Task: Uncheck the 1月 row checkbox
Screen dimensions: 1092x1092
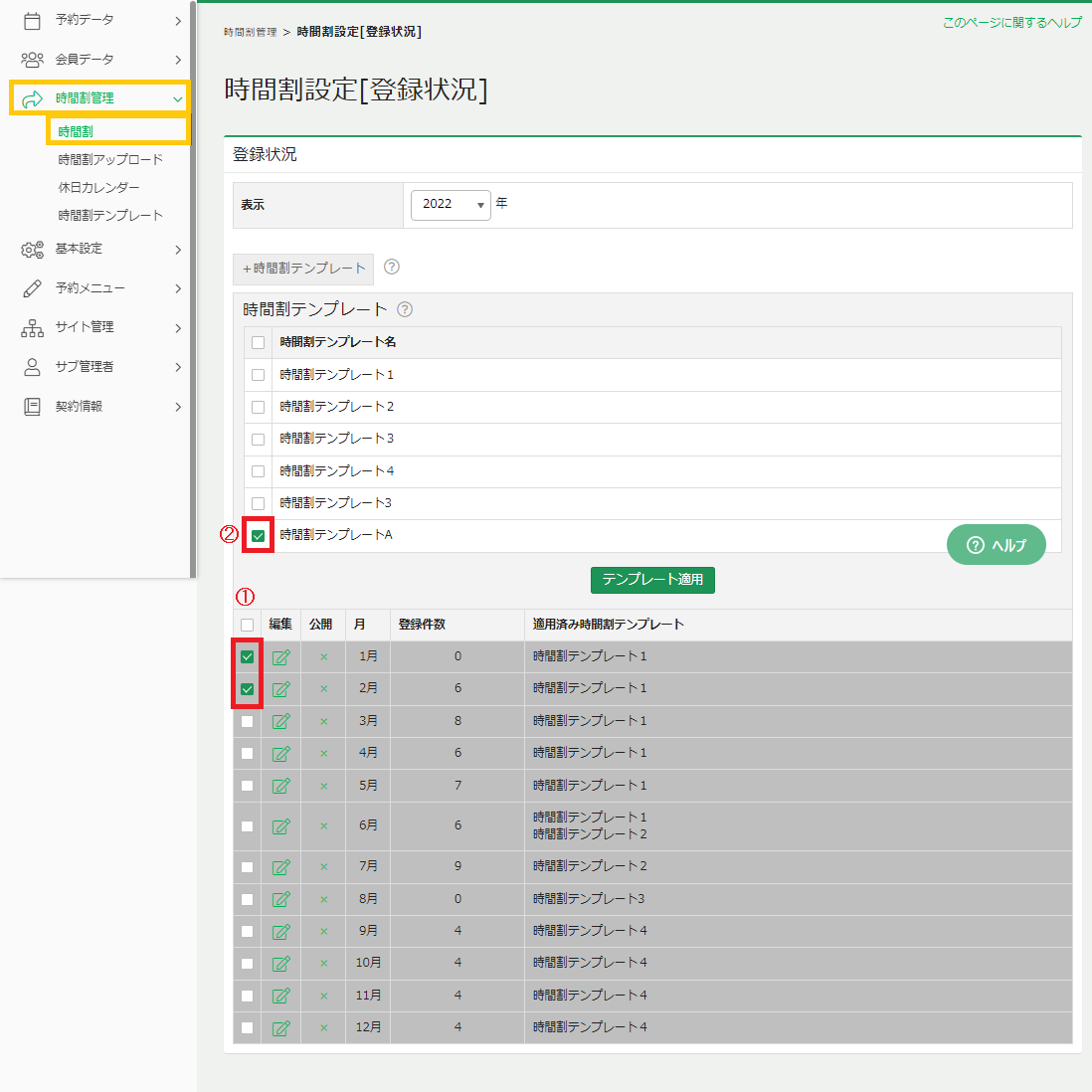Action: pos(248,656)
